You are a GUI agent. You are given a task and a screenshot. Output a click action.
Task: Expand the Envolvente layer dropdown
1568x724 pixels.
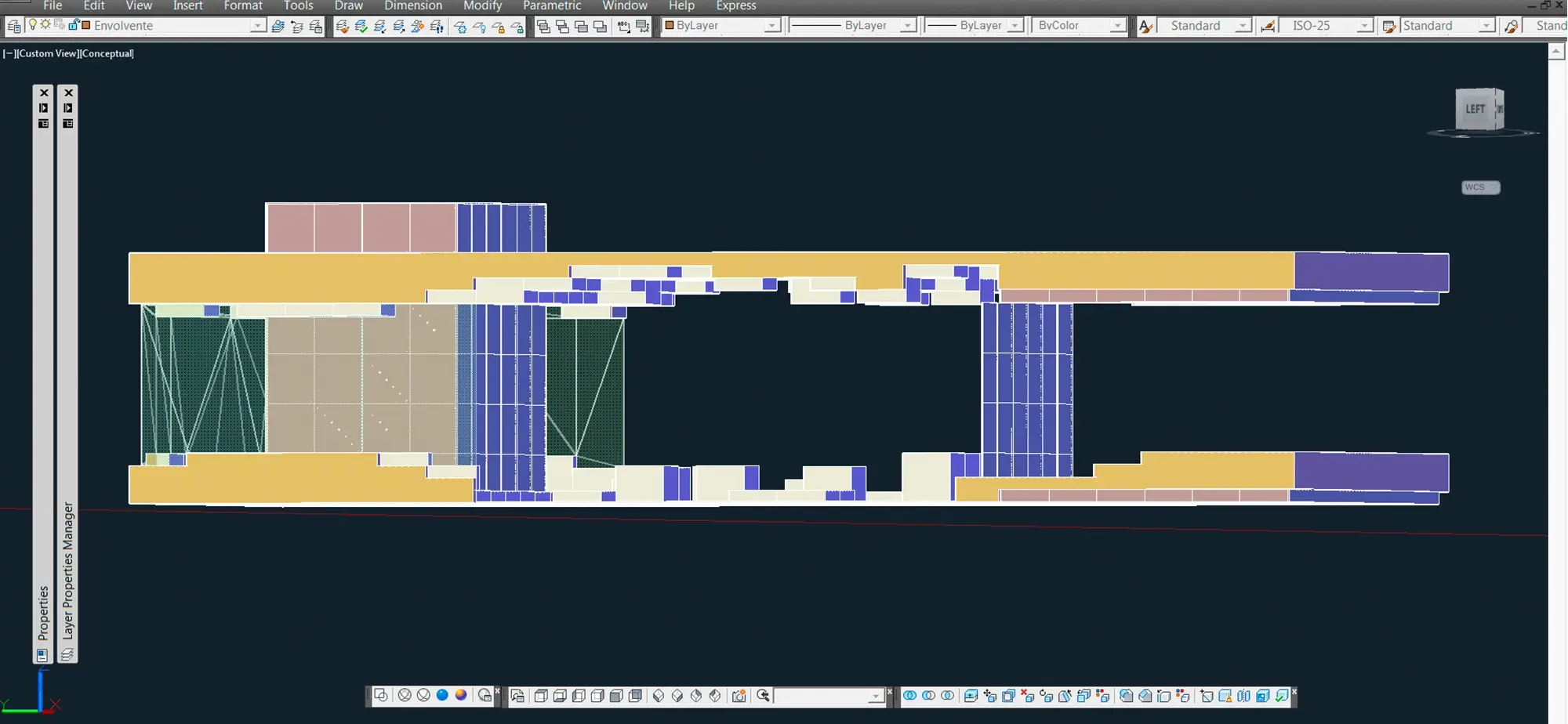coord(257,27)
